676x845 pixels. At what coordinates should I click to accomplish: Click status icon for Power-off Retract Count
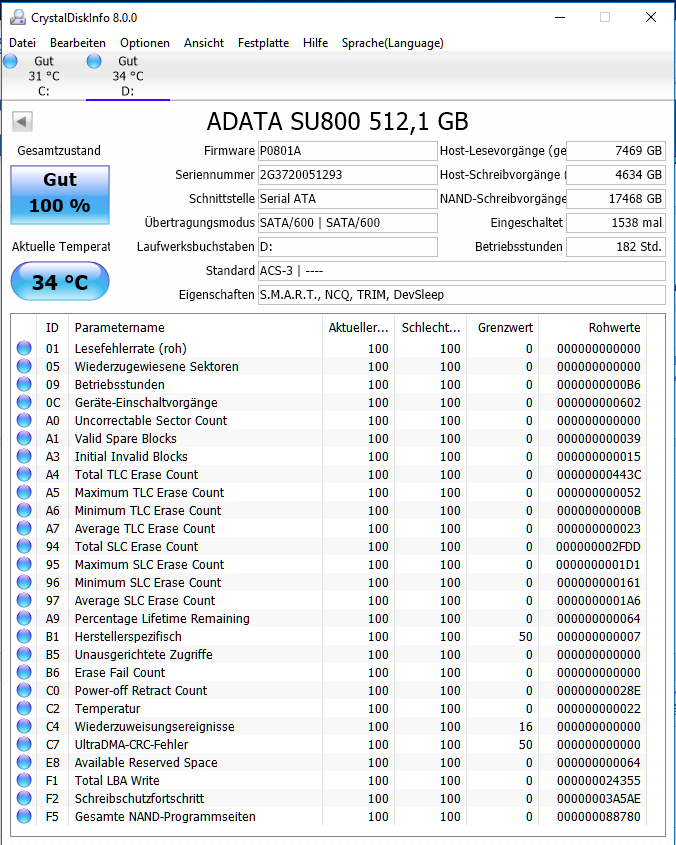point(24,690)
